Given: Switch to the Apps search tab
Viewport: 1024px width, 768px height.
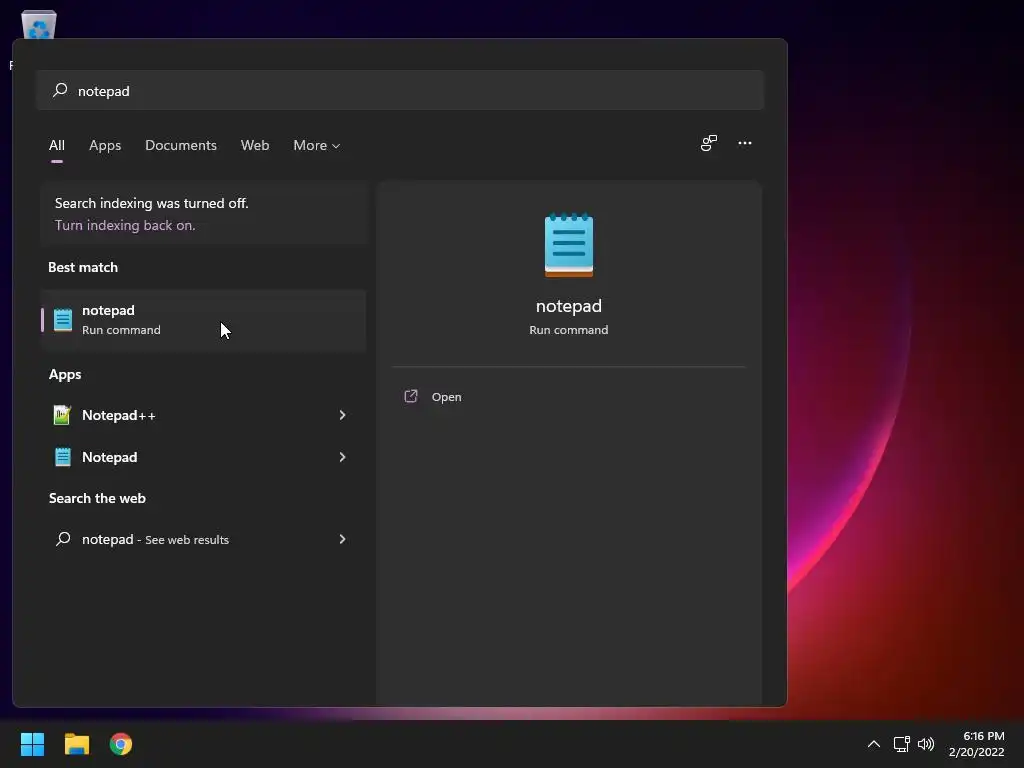Looking at the screenshot, I should pos(105,146).
